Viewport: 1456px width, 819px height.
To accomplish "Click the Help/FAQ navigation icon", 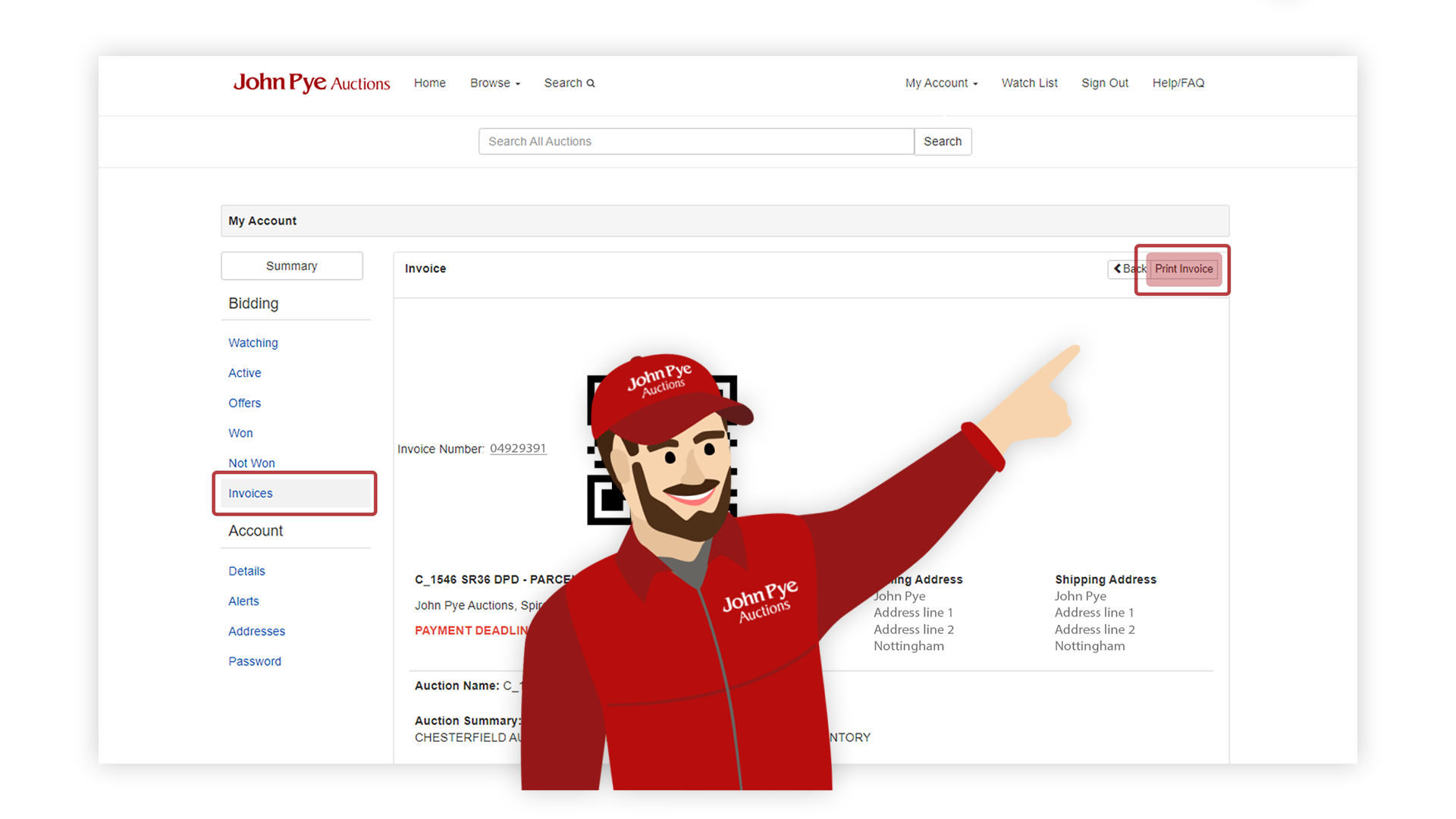I will [x=1180, y=83].
